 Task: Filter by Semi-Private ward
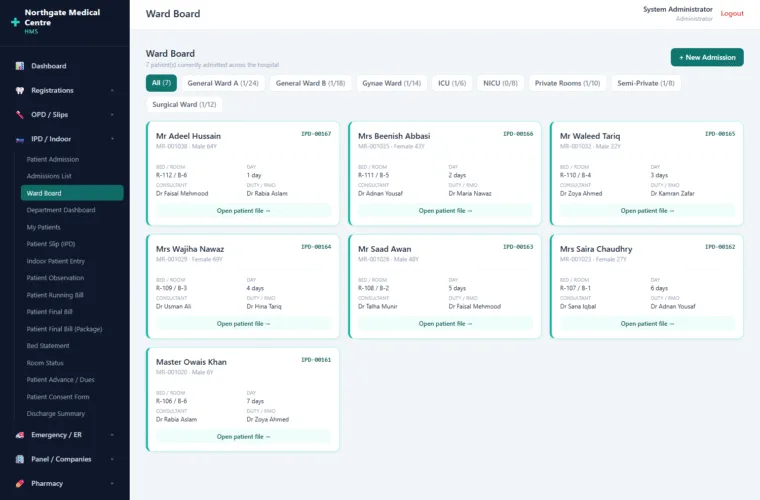pyautogui.click(x=646, y=83)
